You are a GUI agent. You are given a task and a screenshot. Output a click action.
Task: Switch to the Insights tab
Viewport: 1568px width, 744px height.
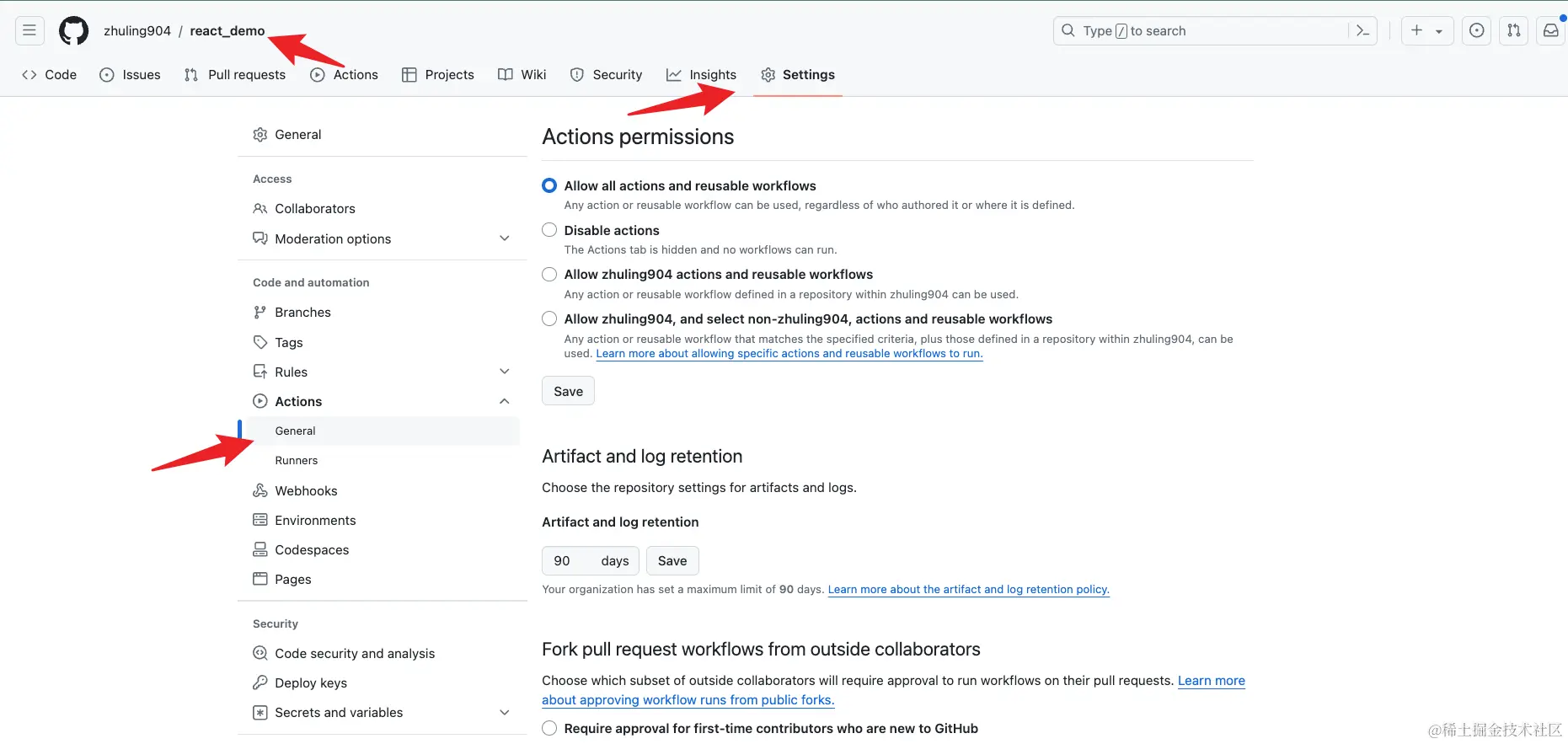click(701, 75)
